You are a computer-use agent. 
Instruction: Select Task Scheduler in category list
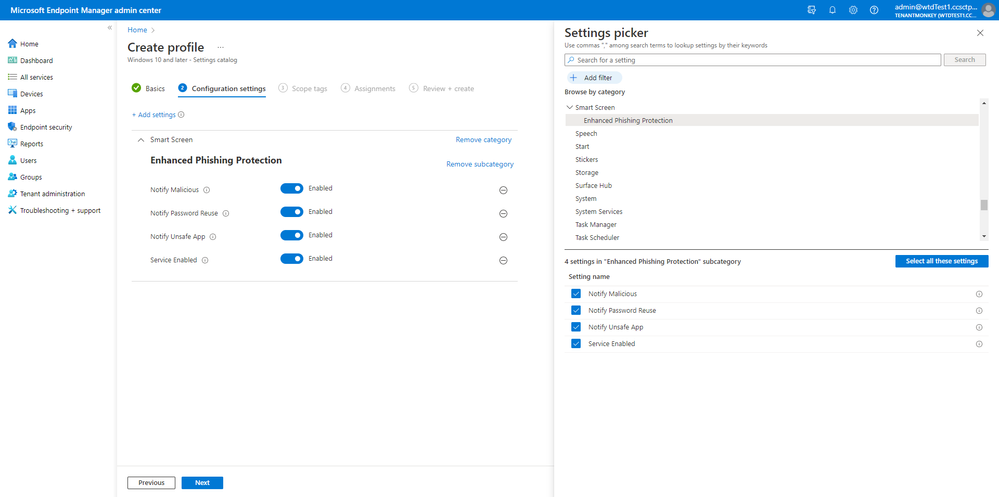(597, 238)
